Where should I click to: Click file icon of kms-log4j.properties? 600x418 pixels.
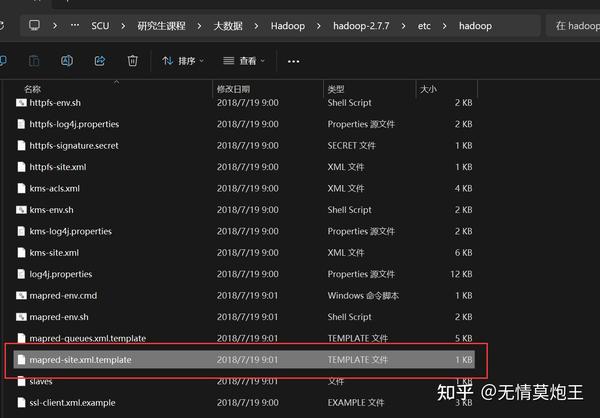click(x=21, y=231)
